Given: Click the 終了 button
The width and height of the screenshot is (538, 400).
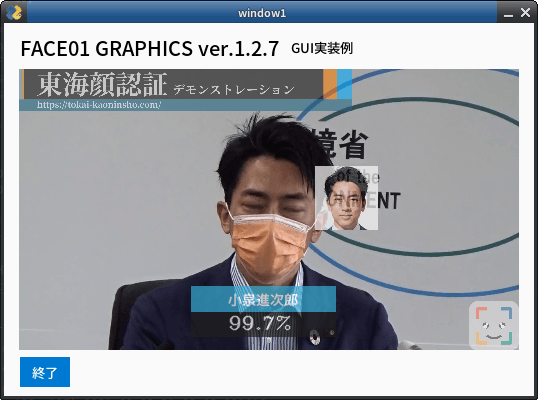Looking at the screenshot, I should [45, 372].
